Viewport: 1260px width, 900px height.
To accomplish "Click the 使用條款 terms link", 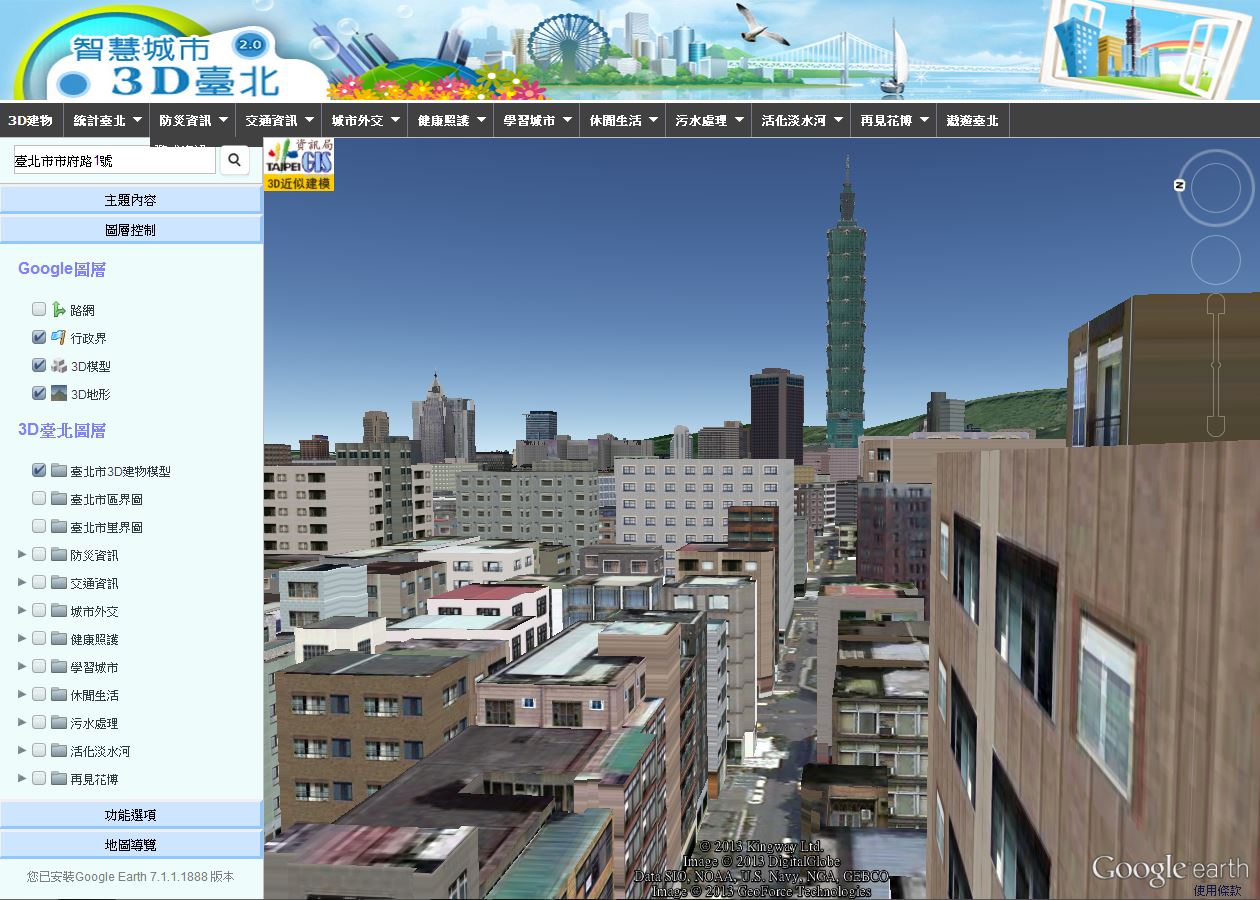I will pos(1216,890).
